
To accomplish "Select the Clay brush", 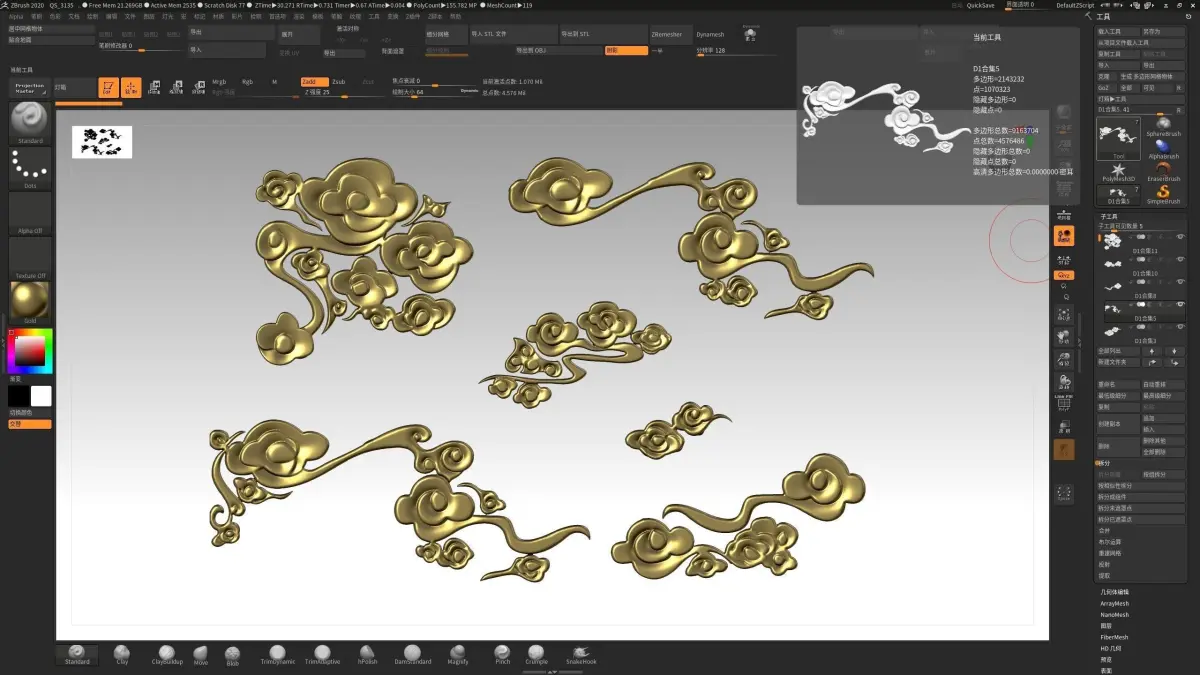I will point(122,655).
